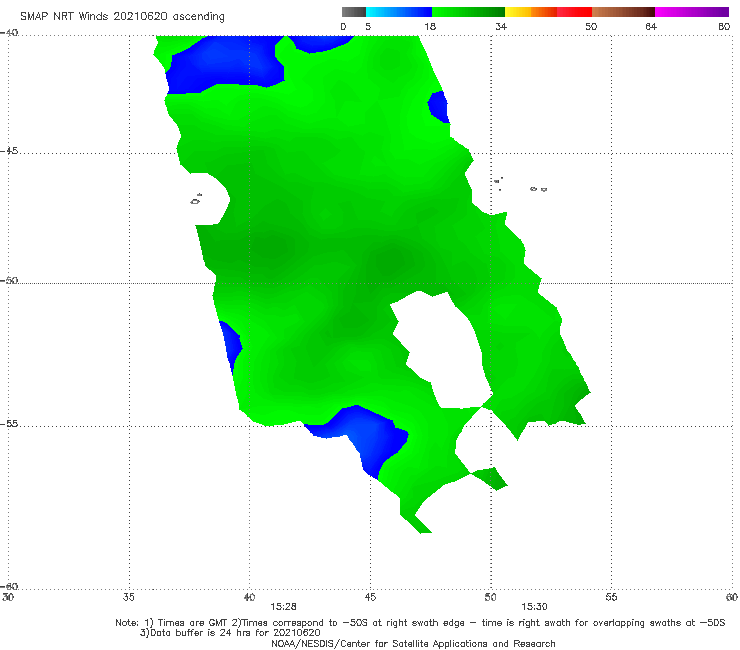
Task: Click the swath time label '15:30'
Action: 534,607
